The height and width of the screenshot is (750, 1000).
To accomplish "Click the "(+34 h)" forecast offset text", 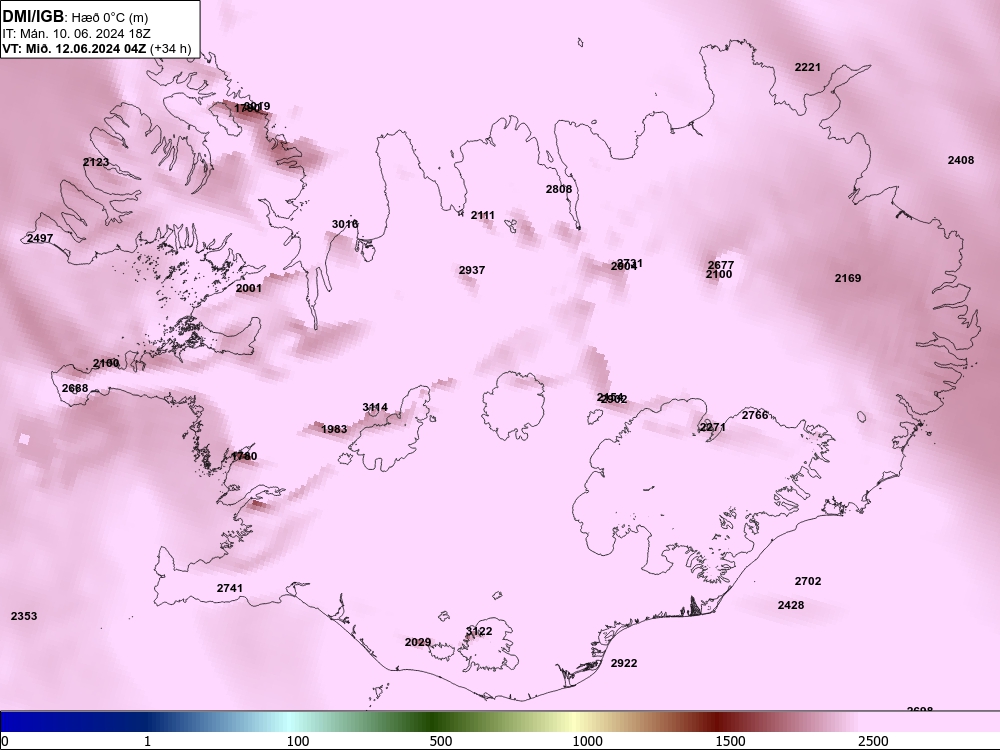I will 170,48.
